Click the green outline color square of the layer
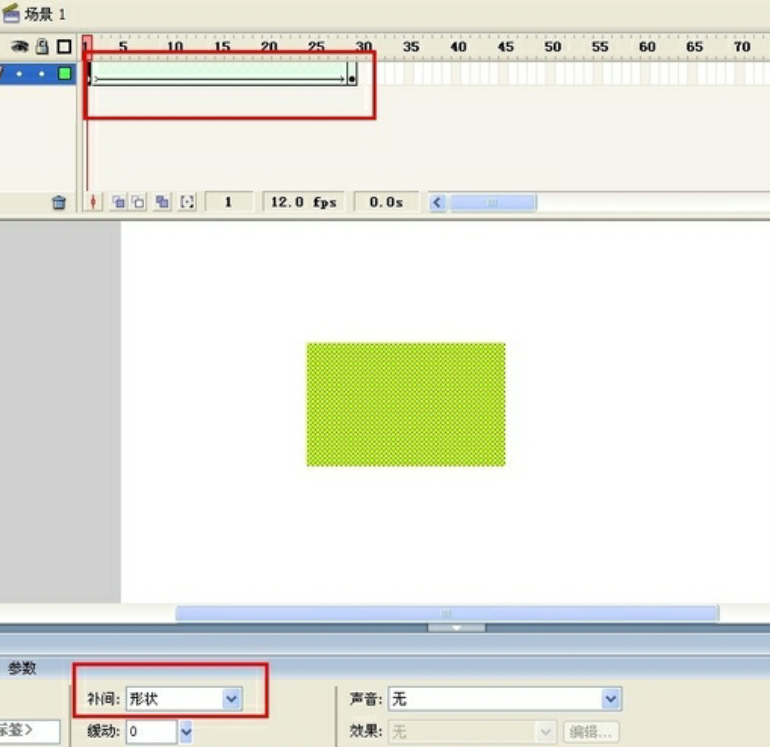The width and height of the screenshot is (770, 747). [64, 73]
